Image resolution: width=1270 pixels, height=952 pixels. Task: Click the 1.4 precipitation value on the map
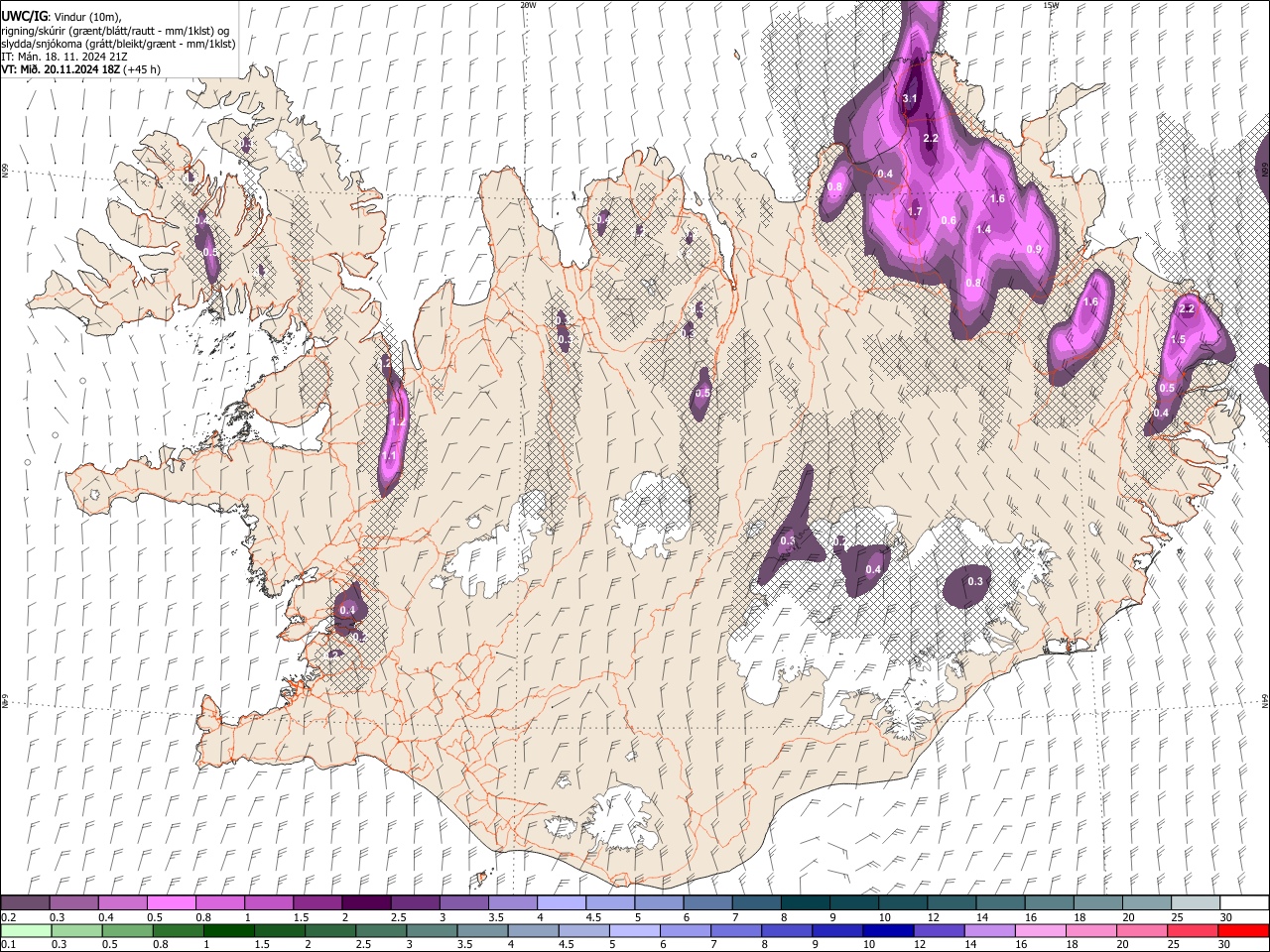(983, 229)
